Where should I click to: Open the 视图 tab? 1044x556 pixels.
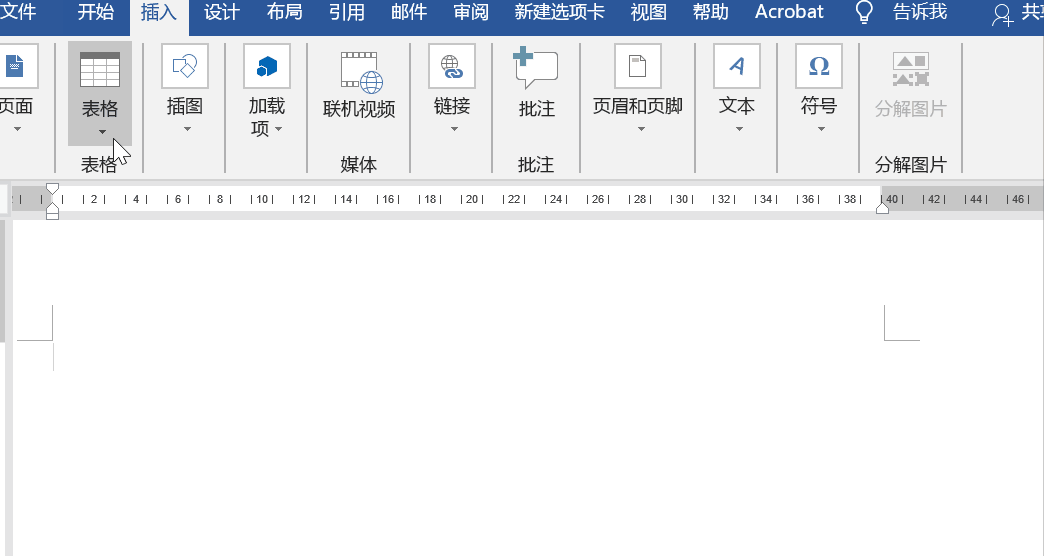tap(649, 12)
